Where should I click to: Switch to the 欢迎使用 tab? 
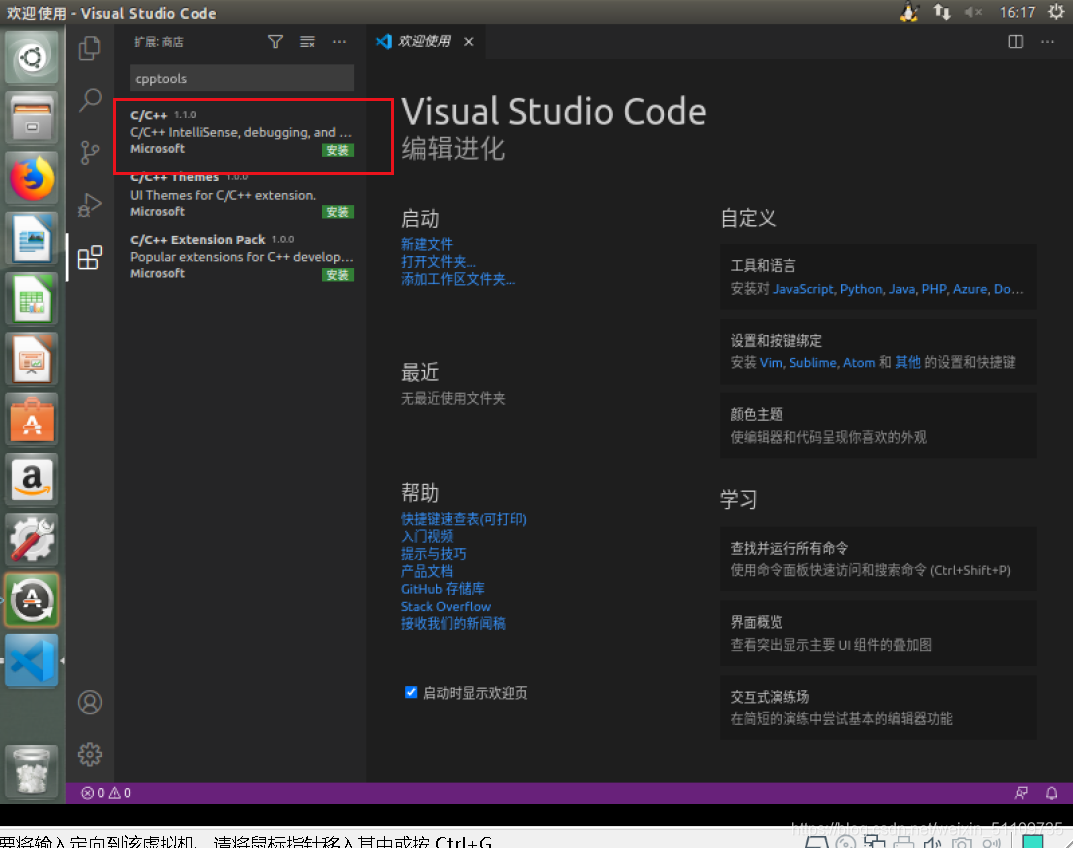(x=424, y=41)
